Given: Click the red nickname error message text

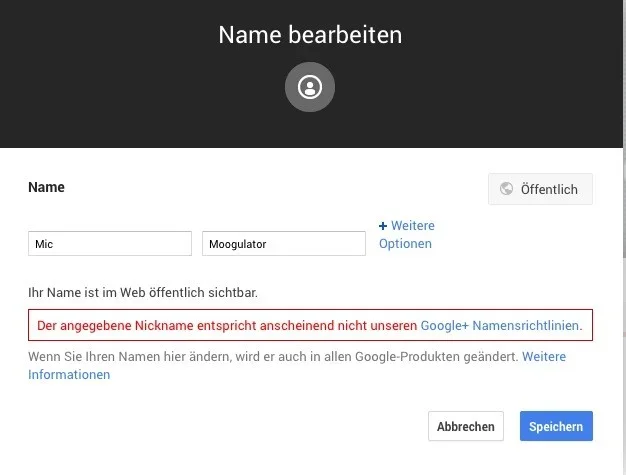Looking at the screenshot, I should 226,326.
